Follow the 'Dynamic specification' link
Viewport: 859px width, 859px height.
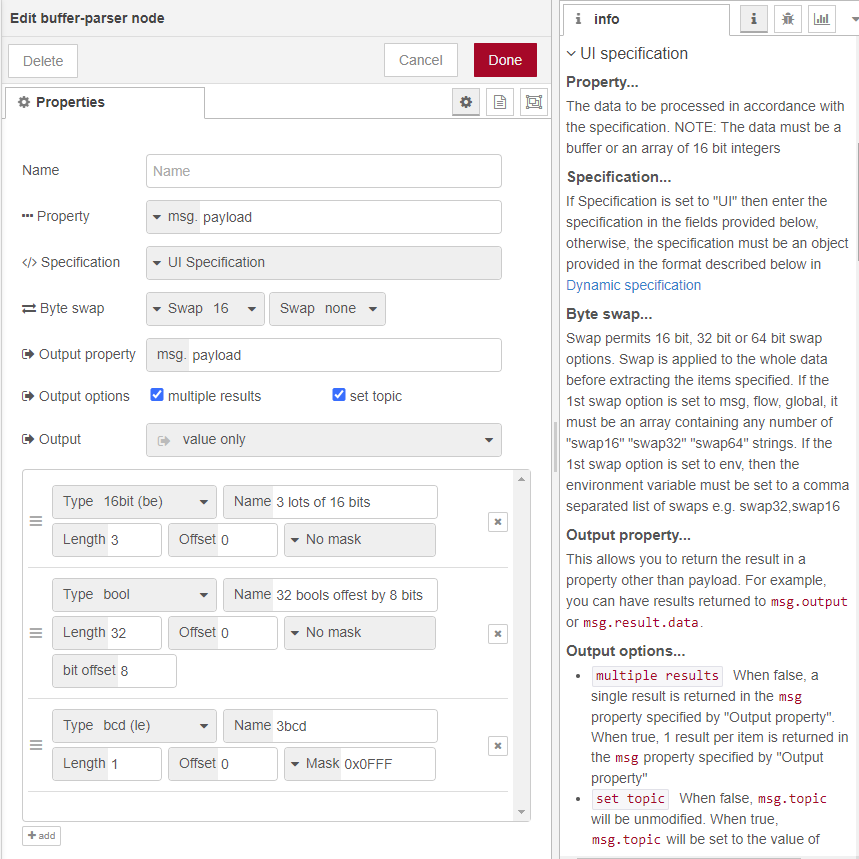(x=633, y=285)
